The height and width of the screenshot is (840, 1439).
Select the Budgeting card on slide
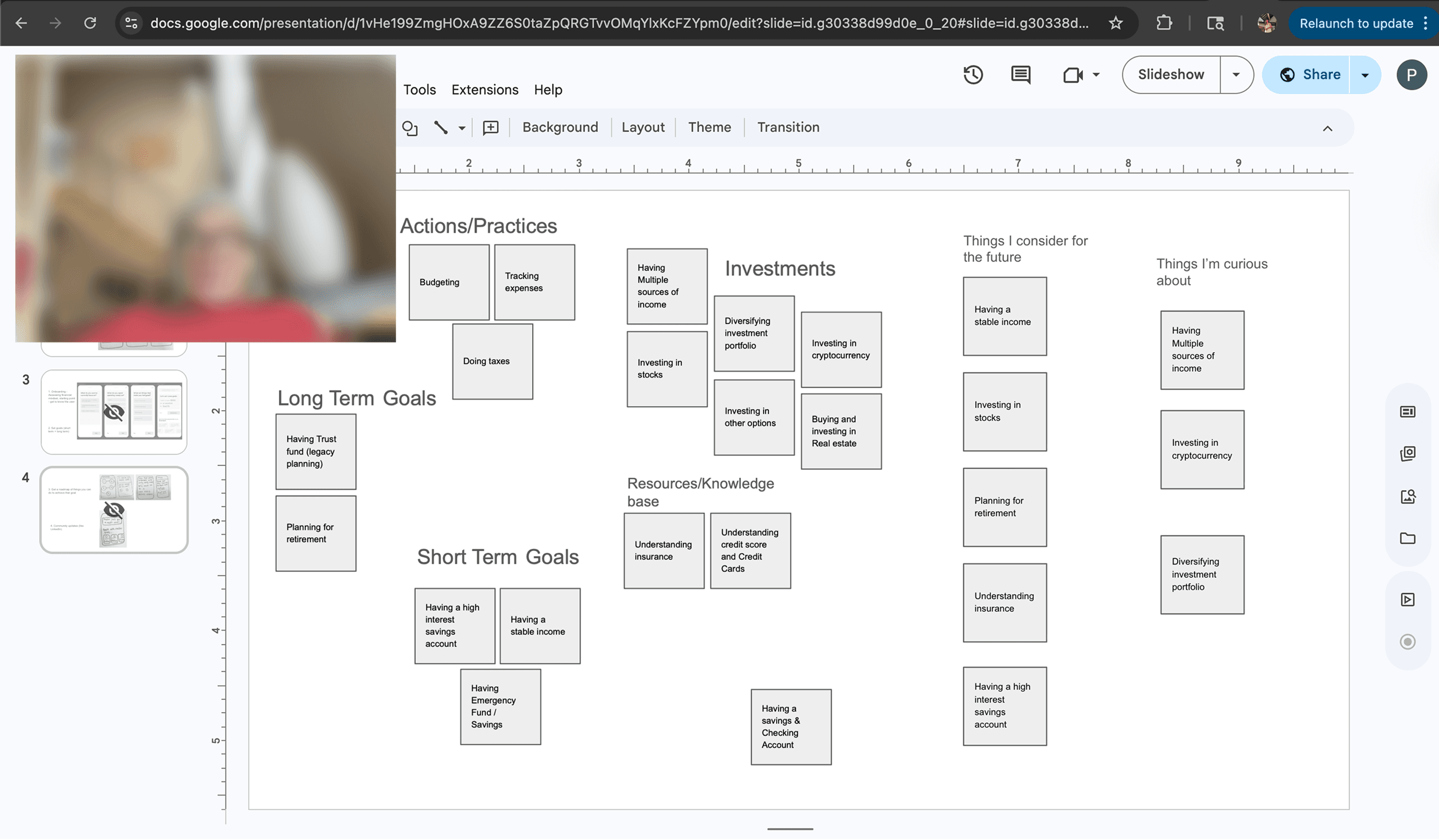(449, 282)
